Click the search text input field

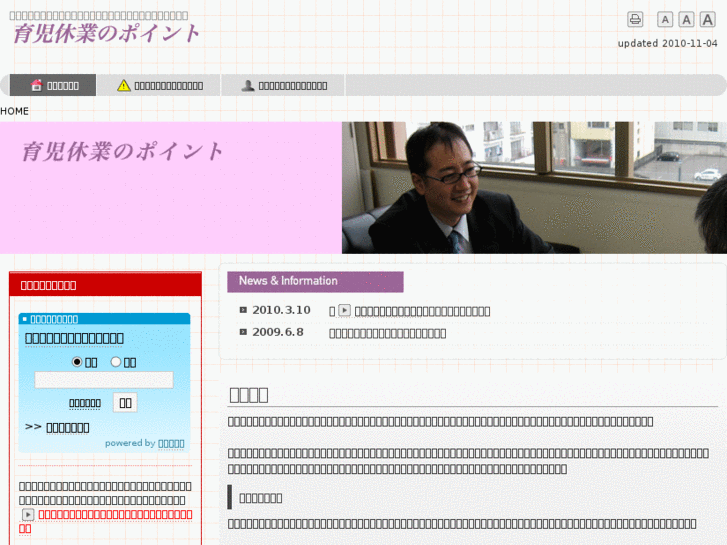tap(104, 380)
